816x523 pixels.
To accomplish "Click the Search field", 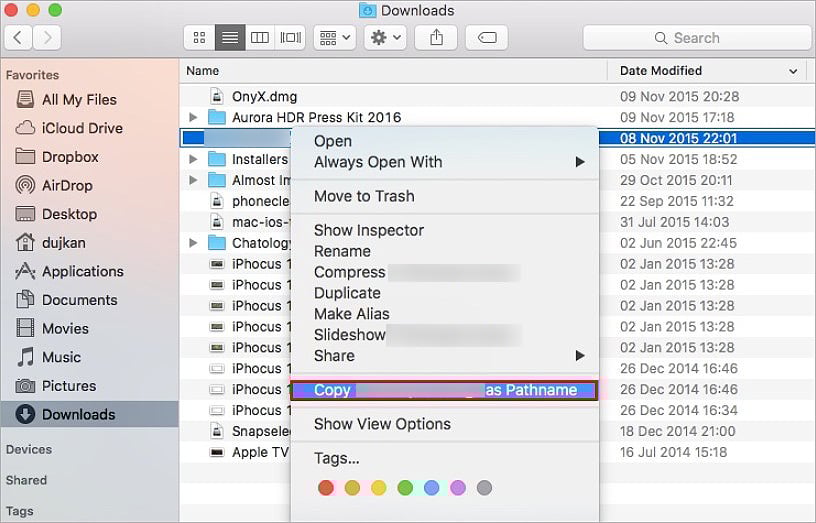I will [x=697, y=37].
